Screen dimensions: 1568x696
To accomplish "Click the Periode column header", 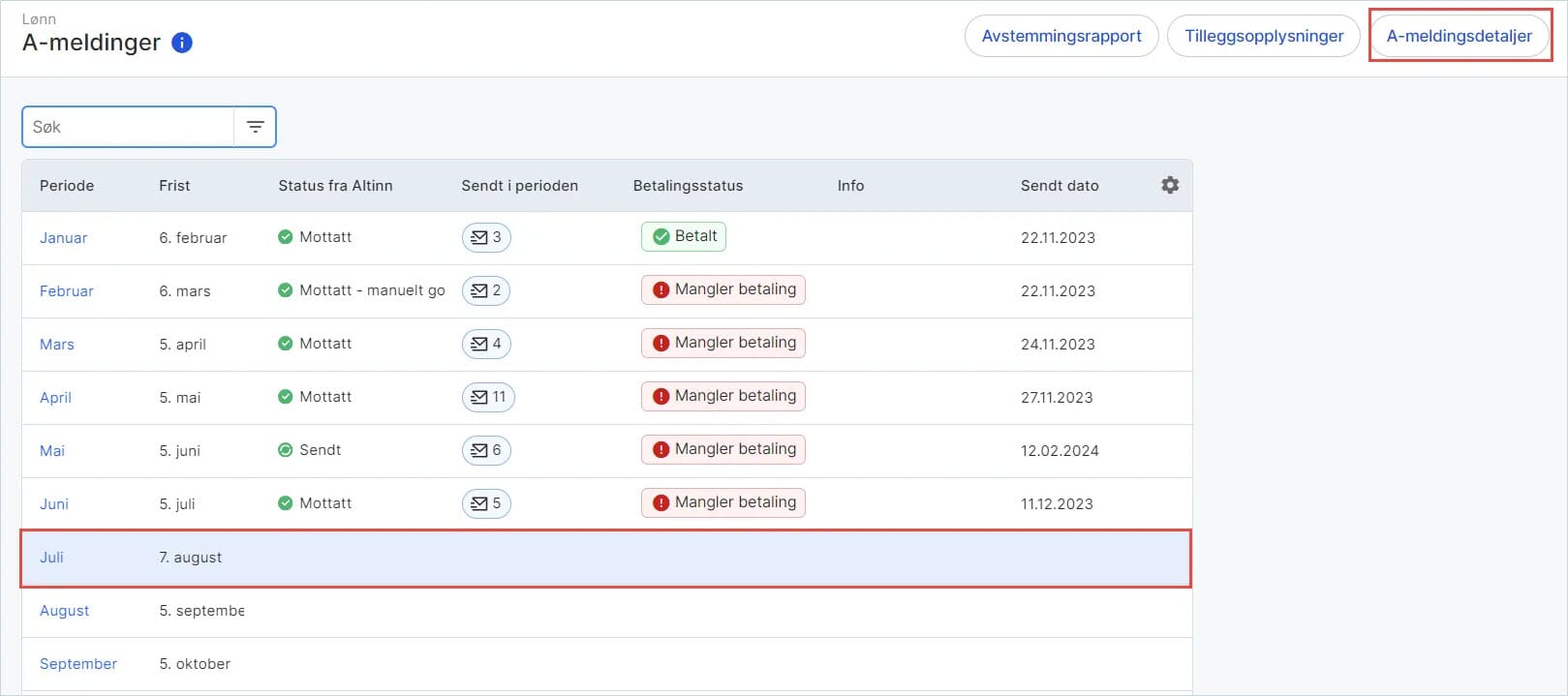I will point(67,186).
